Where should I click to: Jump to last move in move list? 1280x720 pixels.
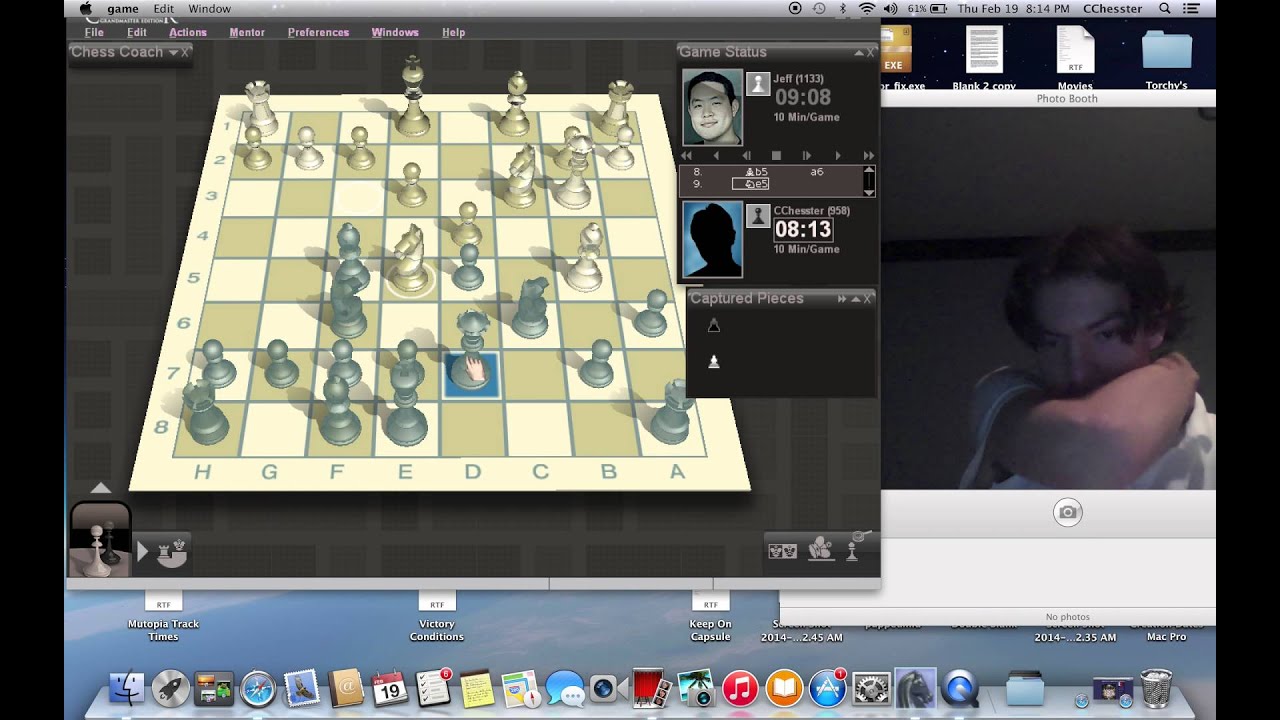pos(868,156)
